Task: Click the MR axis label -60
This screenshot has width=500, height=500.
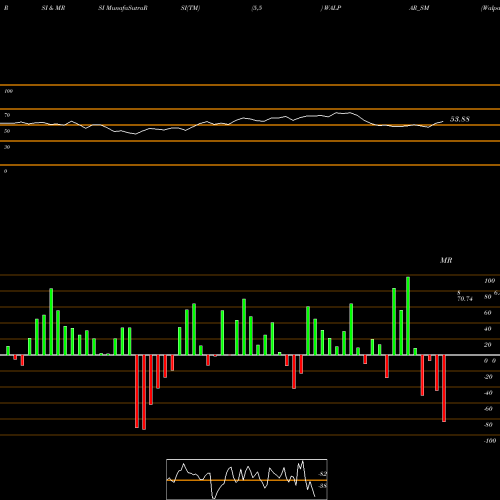Action: point(488,409)
